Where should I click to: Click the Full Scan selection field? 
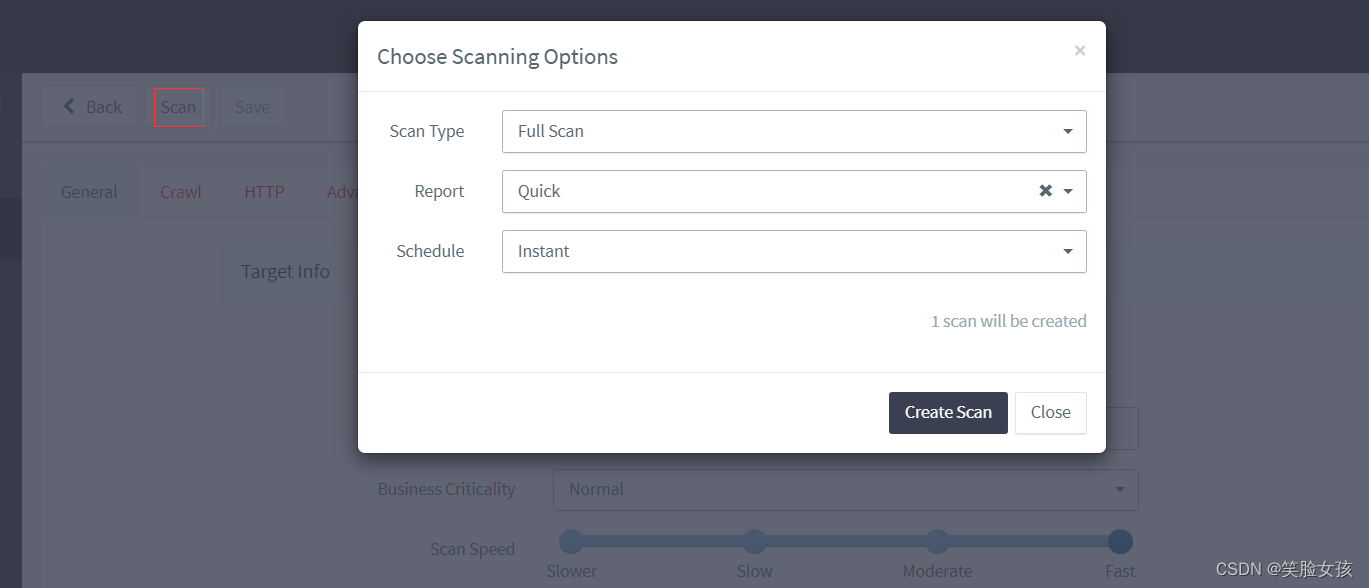794,131
